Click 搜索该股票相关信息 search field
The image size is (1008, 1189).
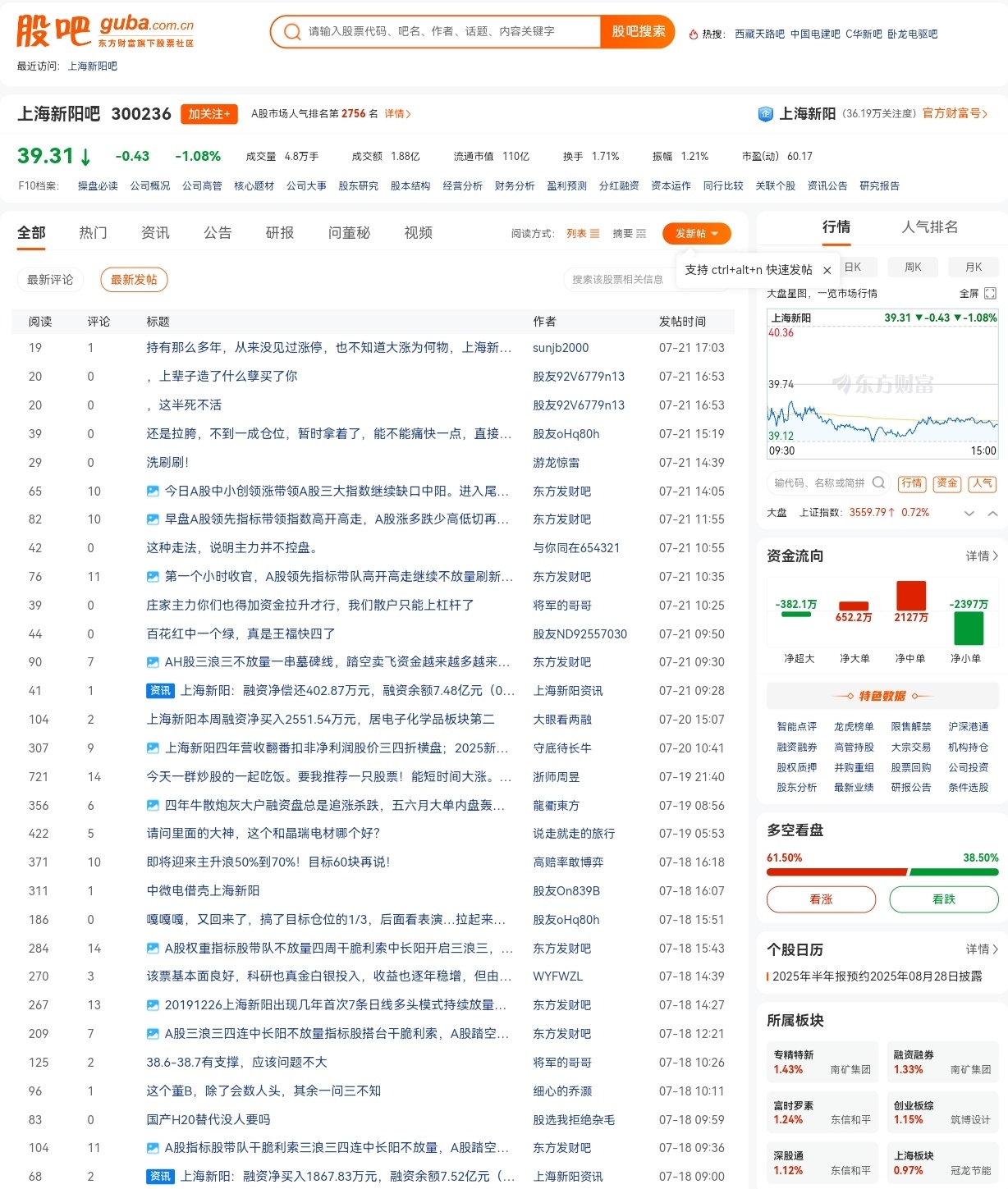[619, 280]
